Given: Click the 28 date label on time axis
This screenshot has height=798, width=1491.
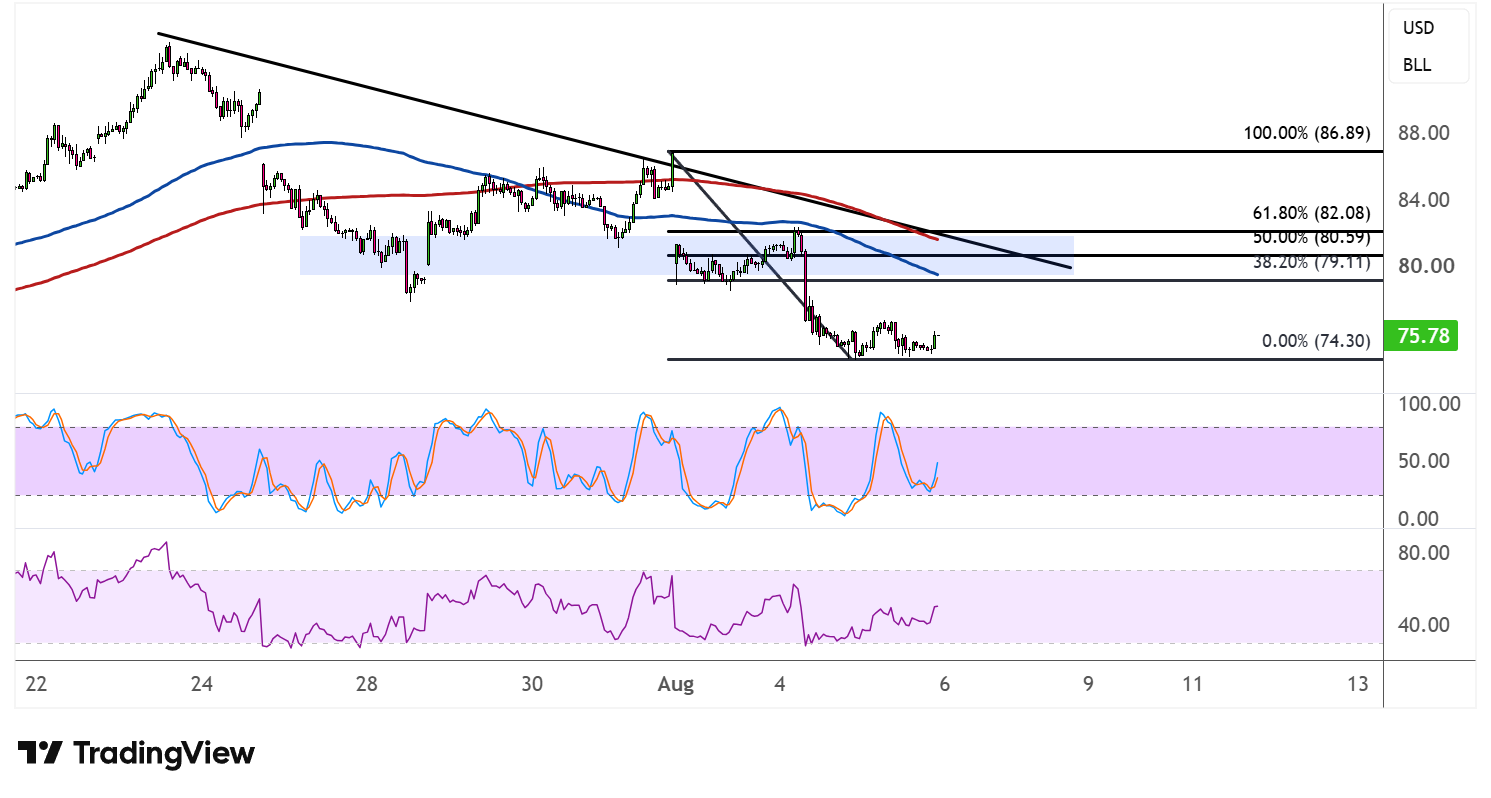Looking at the screenshot, I should tap(367, 685).
